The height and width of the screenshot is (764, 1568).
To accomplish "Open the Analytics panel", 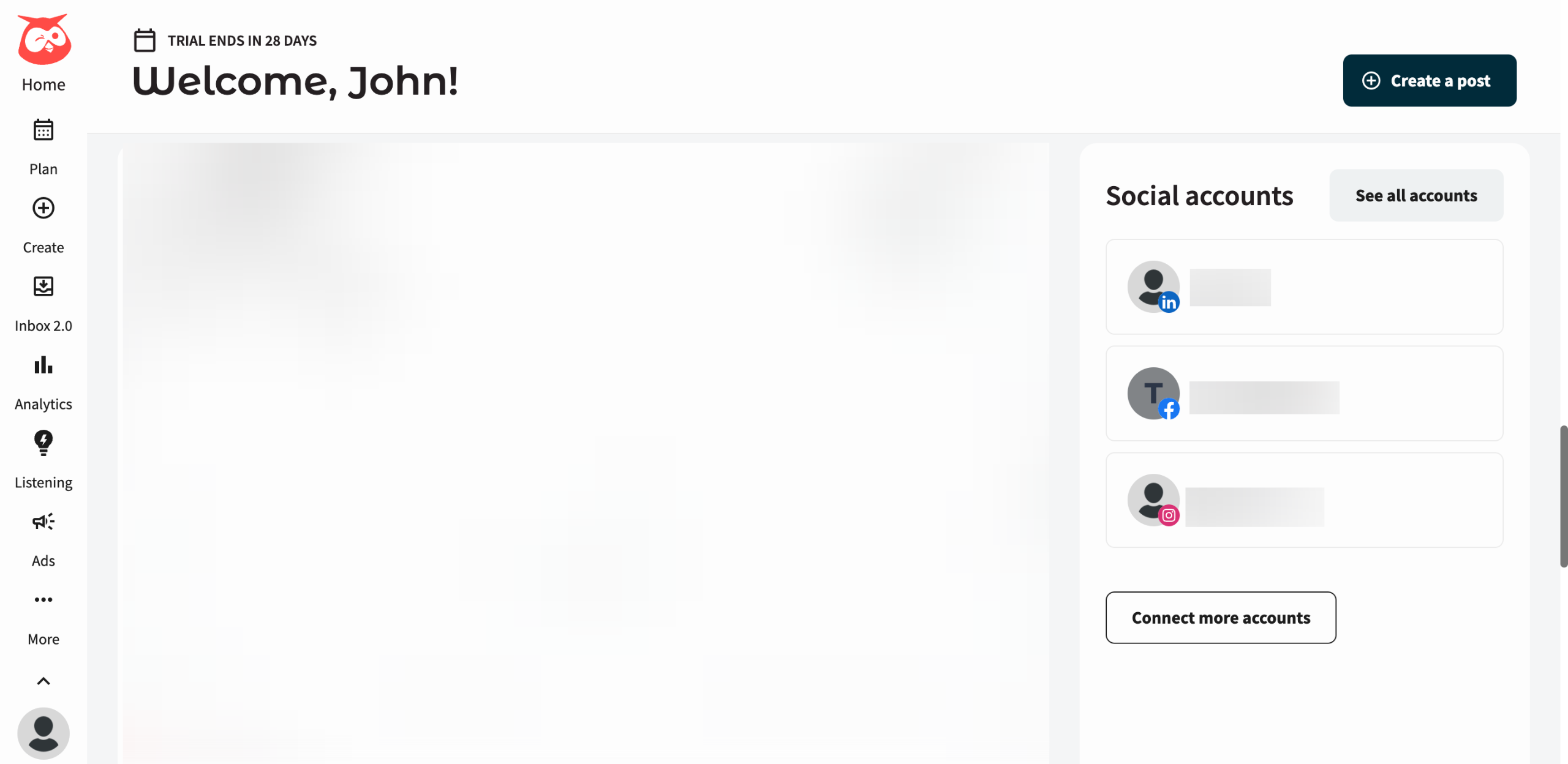I will pos(43,365).
